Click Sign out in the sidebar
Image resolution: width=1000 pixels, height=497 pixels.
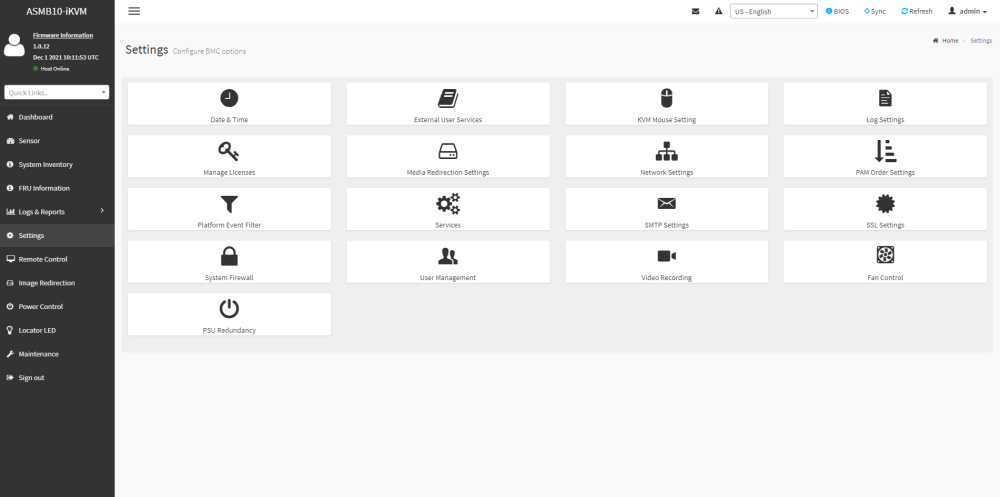(x=57, y=378)
